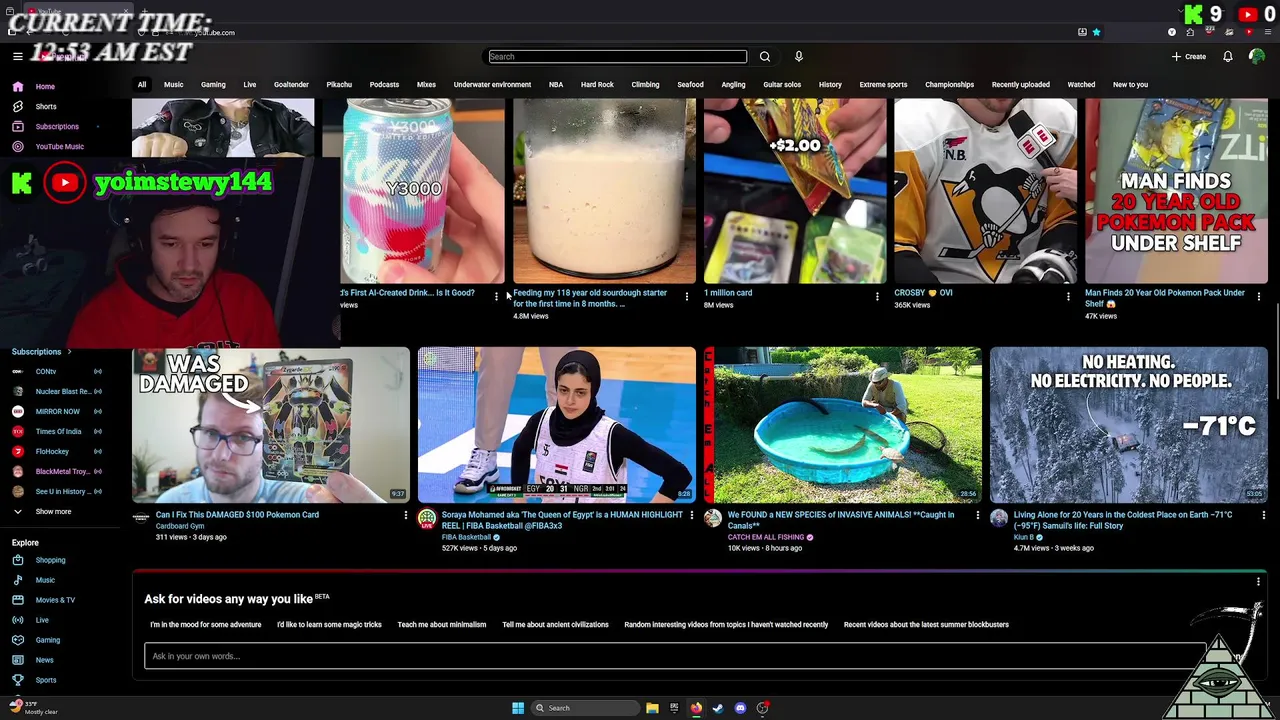1280x720 pixels.
Task: Open File Explorer from taskbar
Action: tap(652, 708)
